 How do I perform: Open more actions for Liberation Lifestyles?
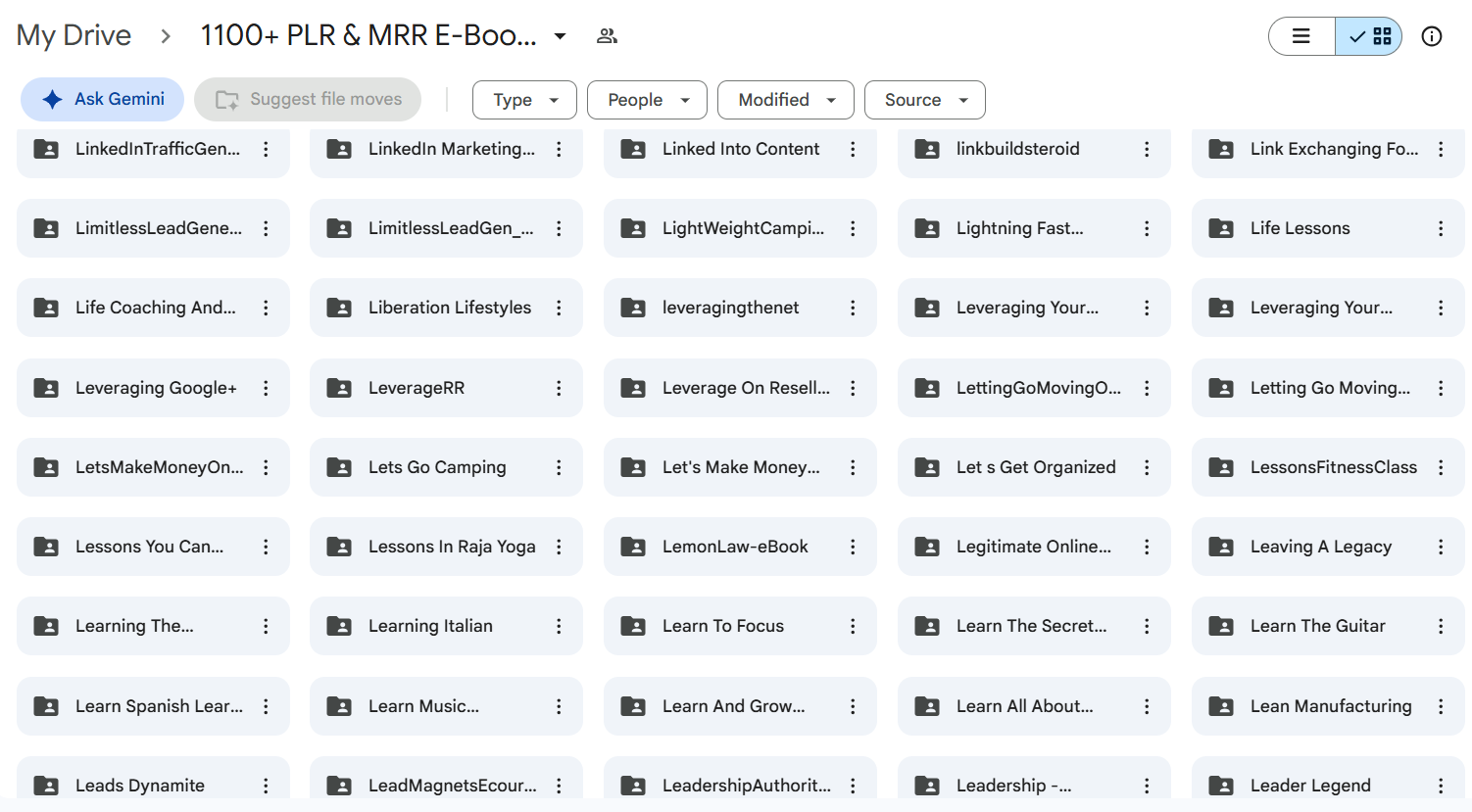559,308
